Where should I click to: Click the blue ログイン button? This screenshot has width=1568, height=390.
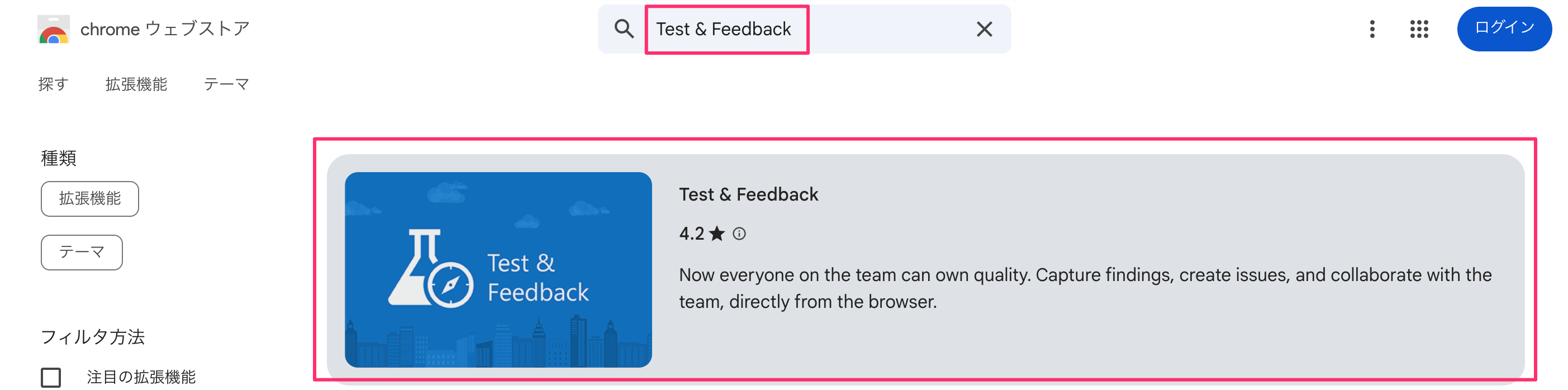1504,28
